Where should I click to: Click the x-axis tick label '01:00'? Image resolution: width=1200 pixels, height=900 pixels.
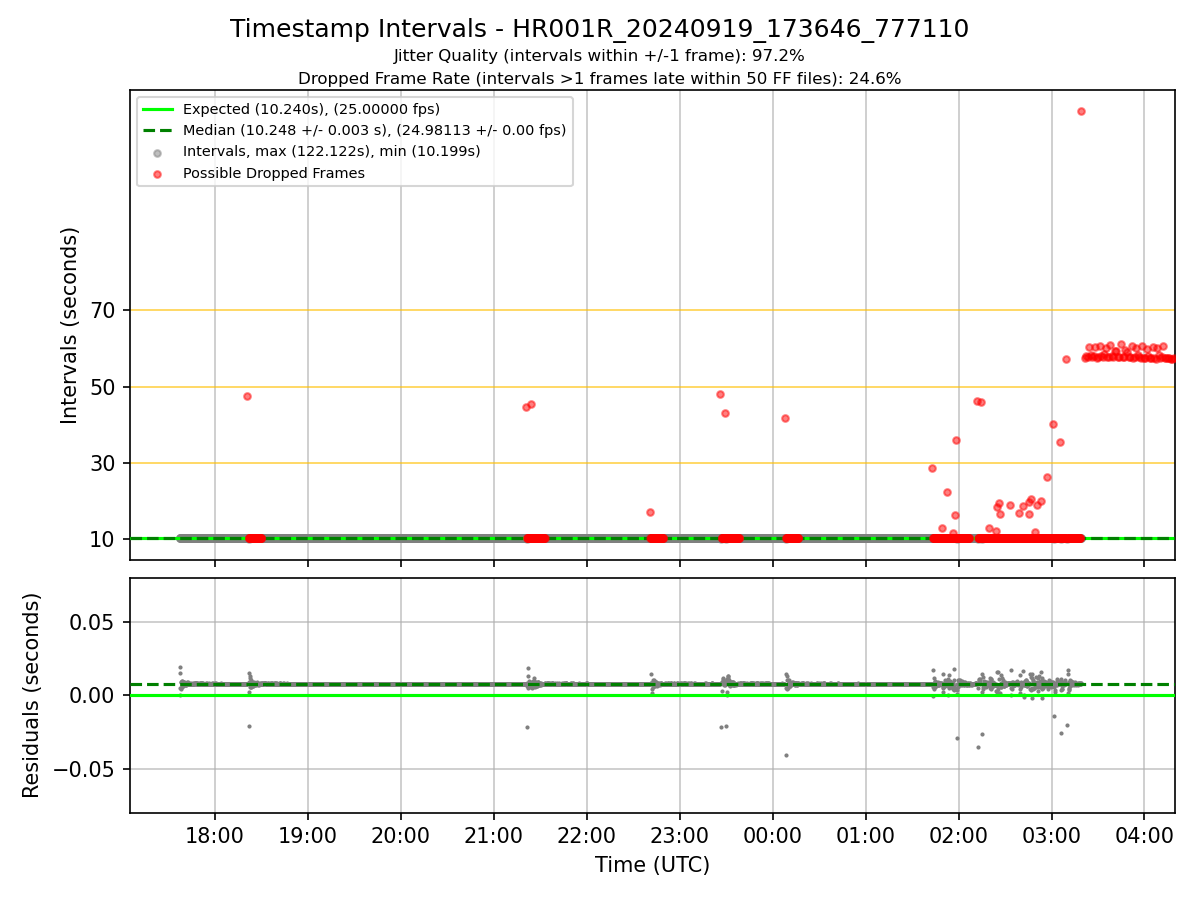pyautogui.click(x=865, y=835)
